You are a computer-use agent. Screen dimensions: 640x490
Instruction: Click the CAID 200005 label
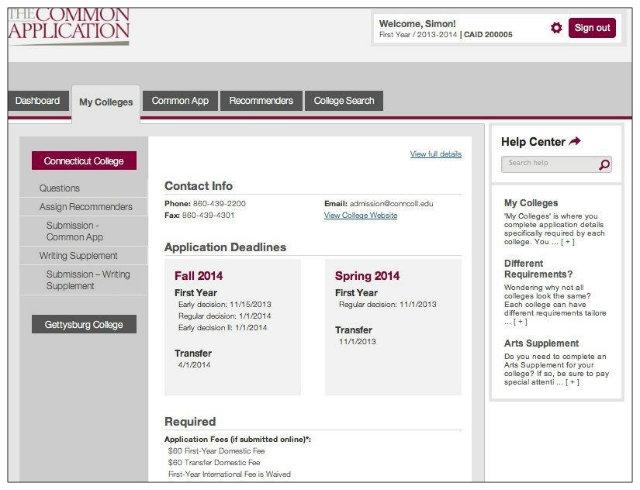[x=488, y=35]
